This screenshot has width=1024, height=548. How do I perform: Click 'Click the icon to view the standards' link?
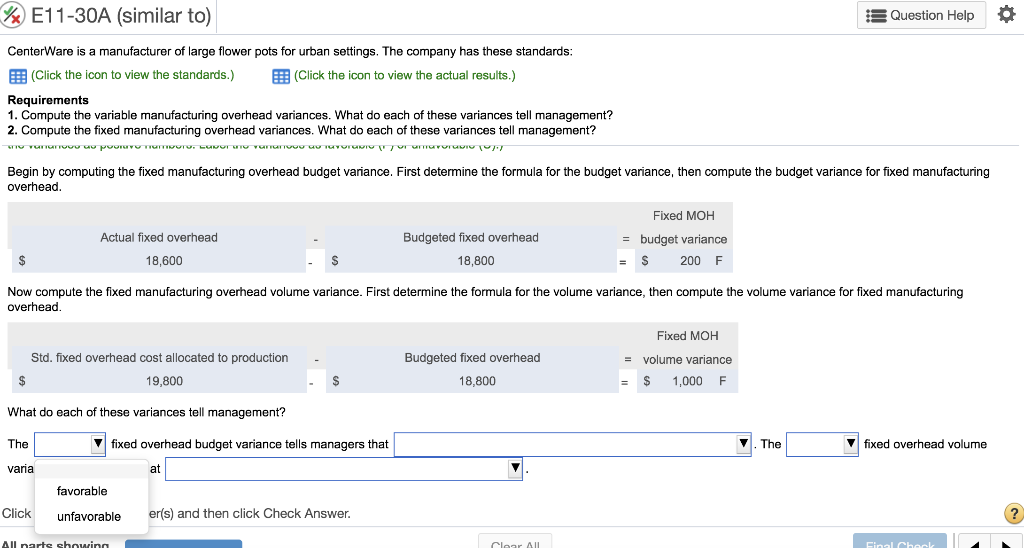point(133,75)
